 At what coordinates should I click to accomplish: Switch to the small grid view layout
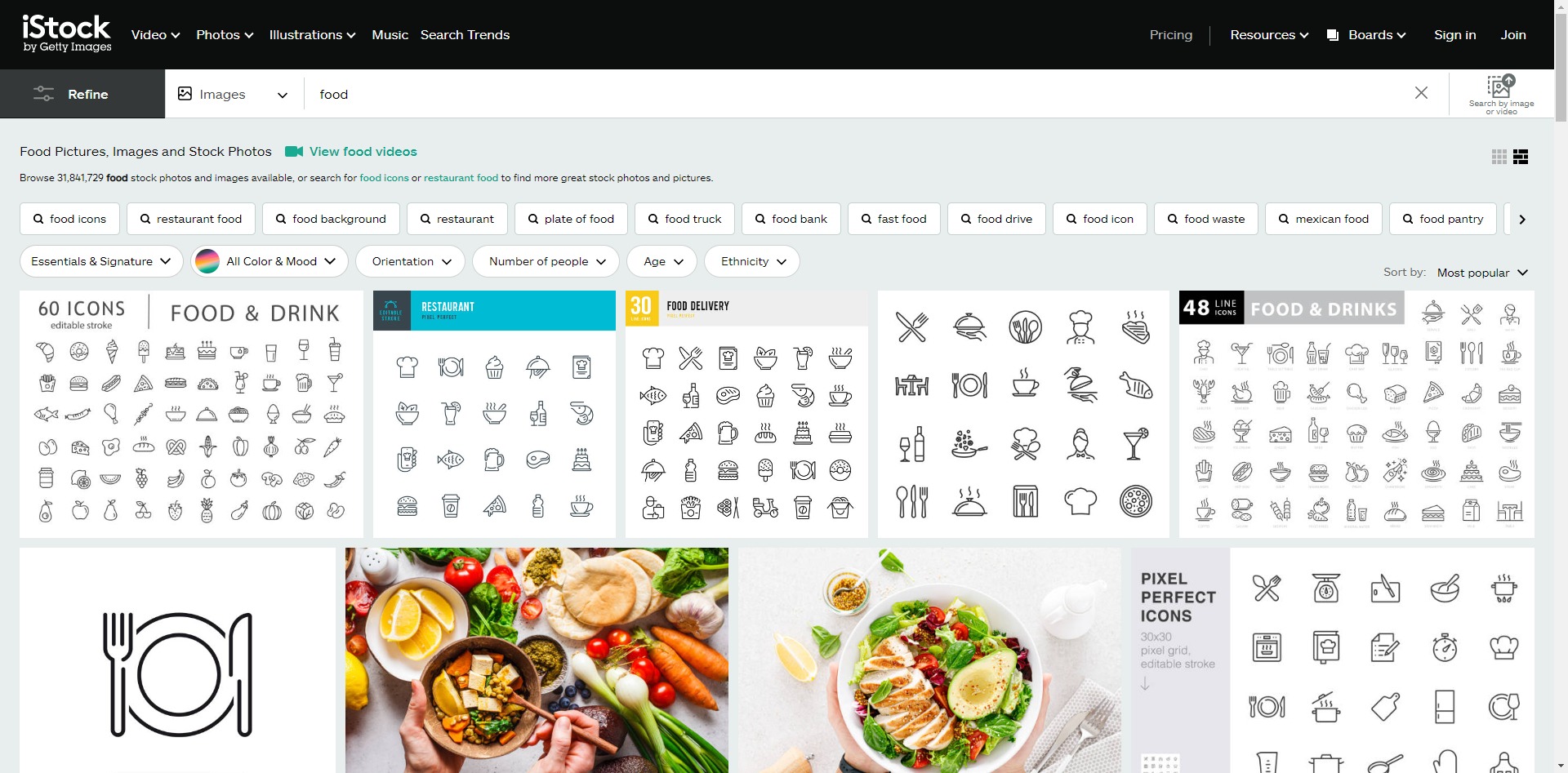pyautogui.click(x=1499, y=157)
